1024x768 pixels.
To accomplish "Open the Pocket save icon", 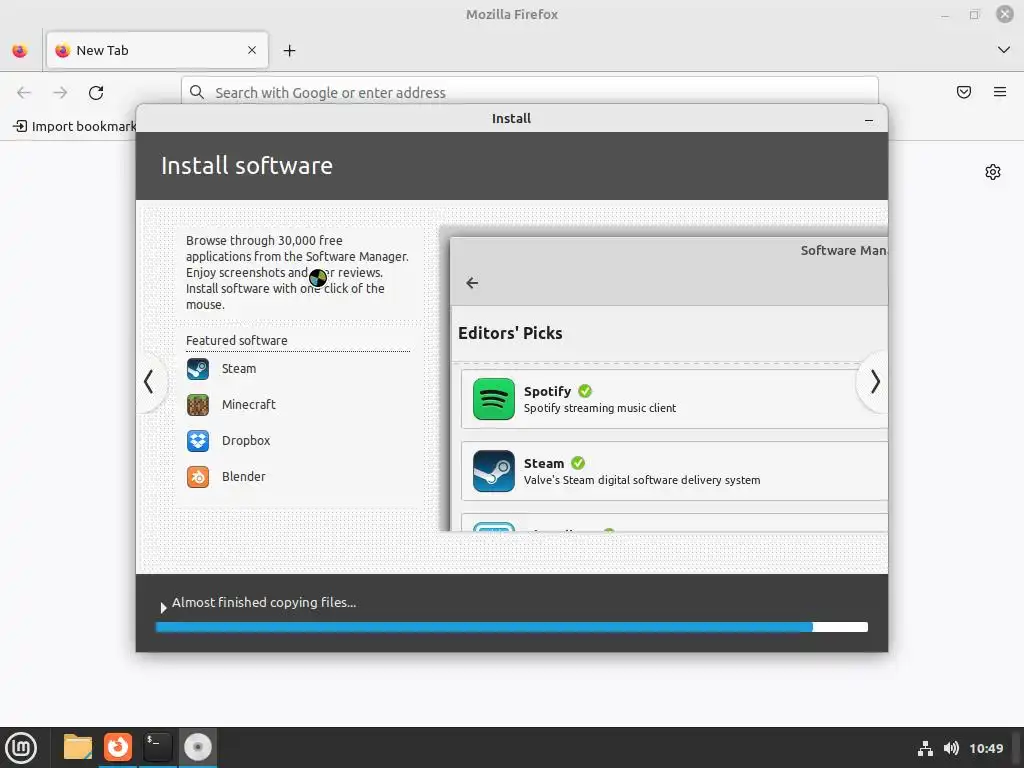I will (964, 92).
